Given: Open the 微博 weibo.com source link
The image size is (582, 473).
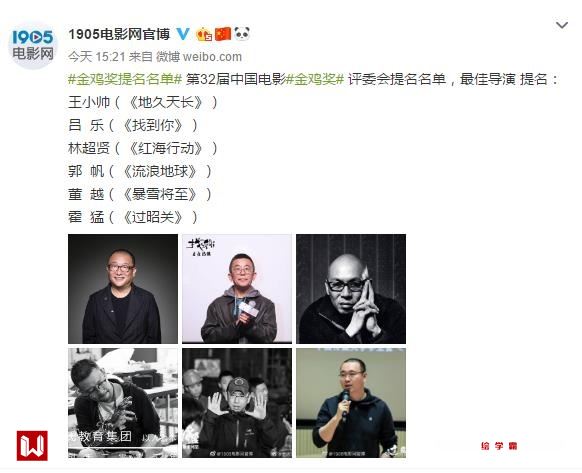Looking at the screenshot, I should pos(199,57).
